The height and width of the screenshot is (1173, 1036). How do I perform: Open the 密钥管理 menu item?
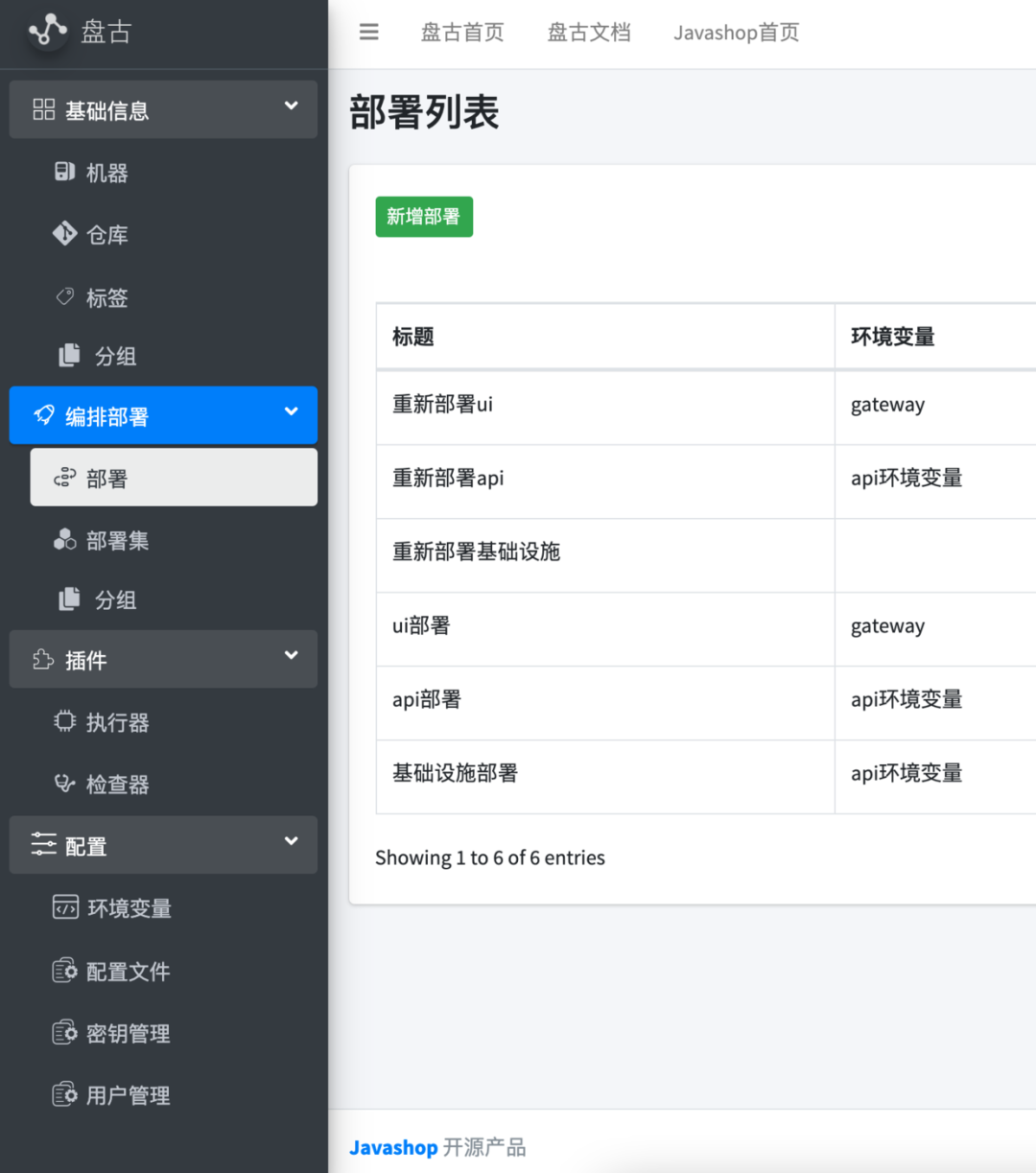(174, 1033)
